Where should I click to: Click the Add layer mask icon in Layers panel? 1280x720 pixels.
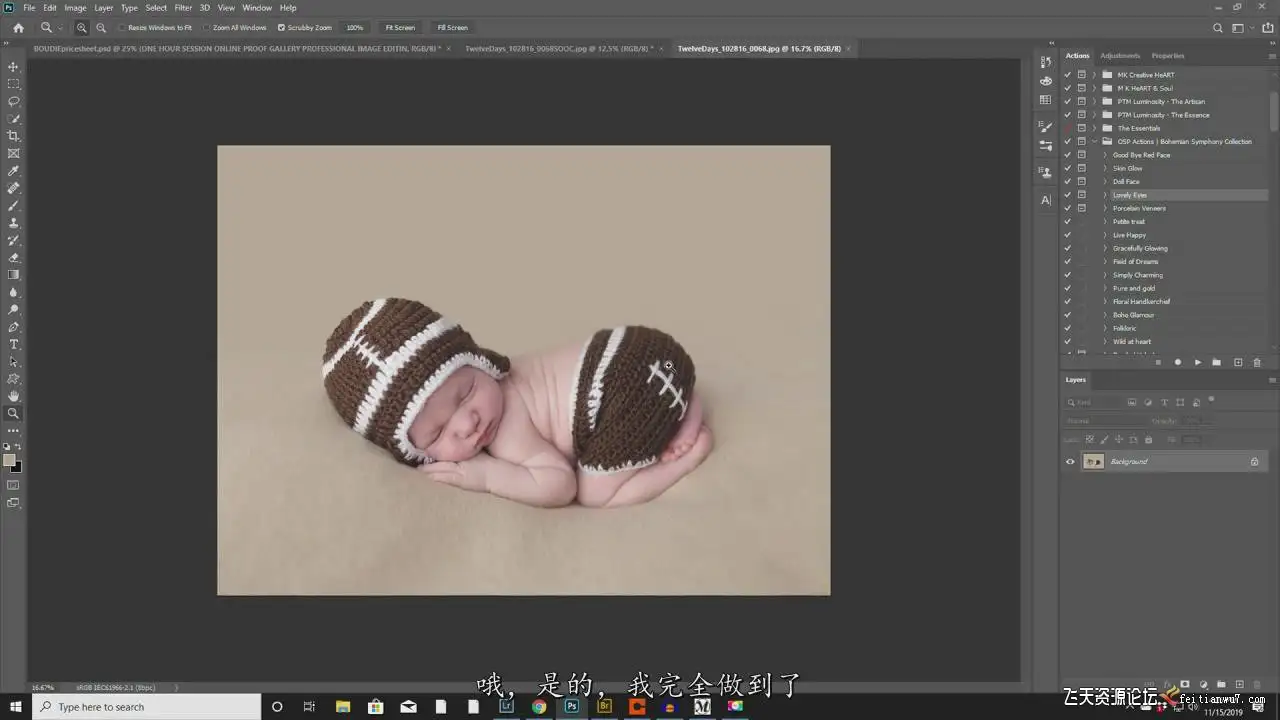point(1185,686)
